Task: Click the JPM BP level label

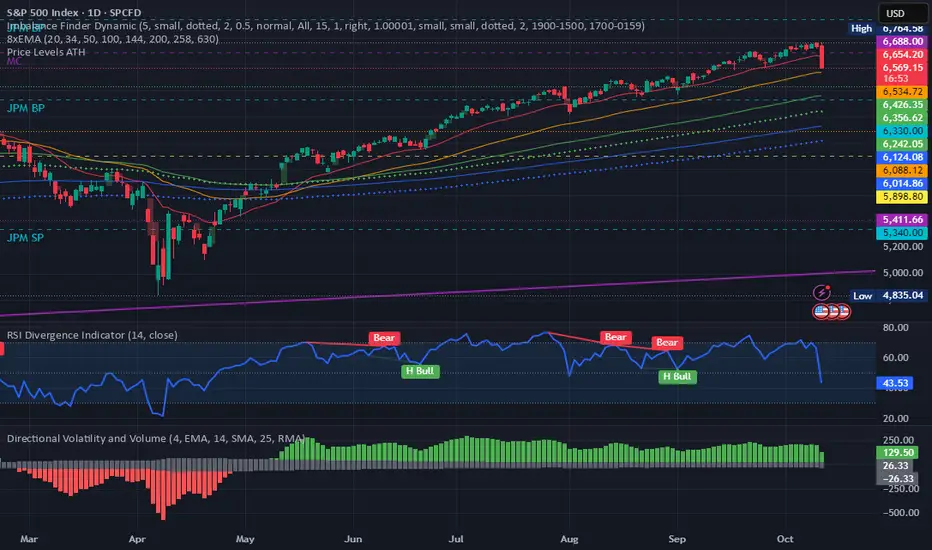Action: [26, 108]
